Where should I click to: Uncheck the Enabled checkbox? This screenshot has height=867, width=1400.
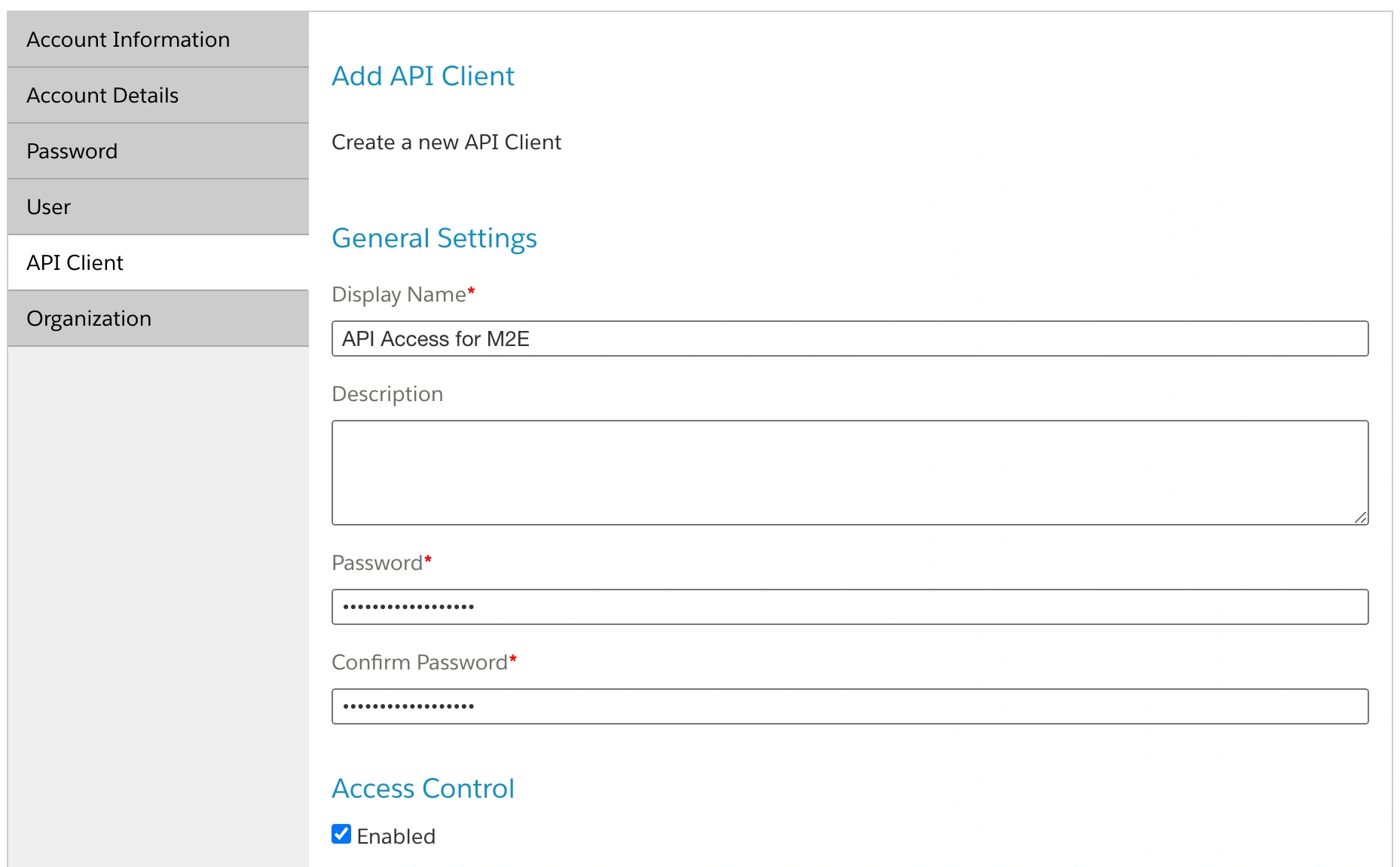tap(341, 834)
